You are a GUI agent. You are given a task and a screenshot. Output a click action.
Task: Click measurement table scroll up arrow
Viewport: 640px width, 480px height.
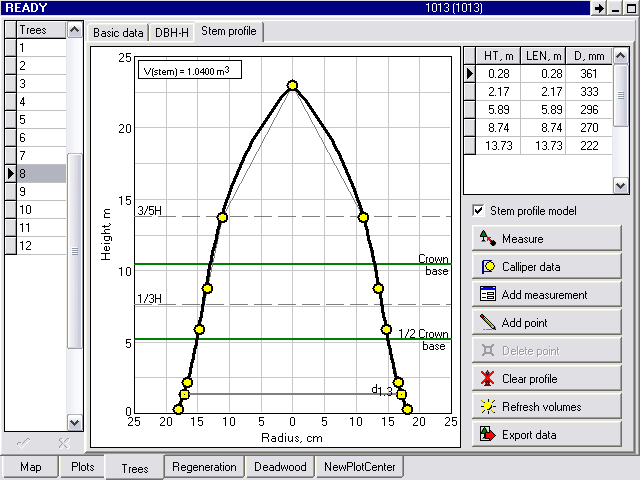(620, 56)
